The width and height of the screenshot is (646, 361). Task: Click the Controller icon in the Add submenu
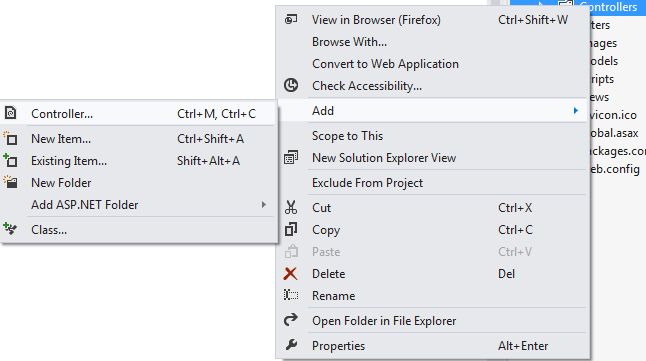[11, 113]
